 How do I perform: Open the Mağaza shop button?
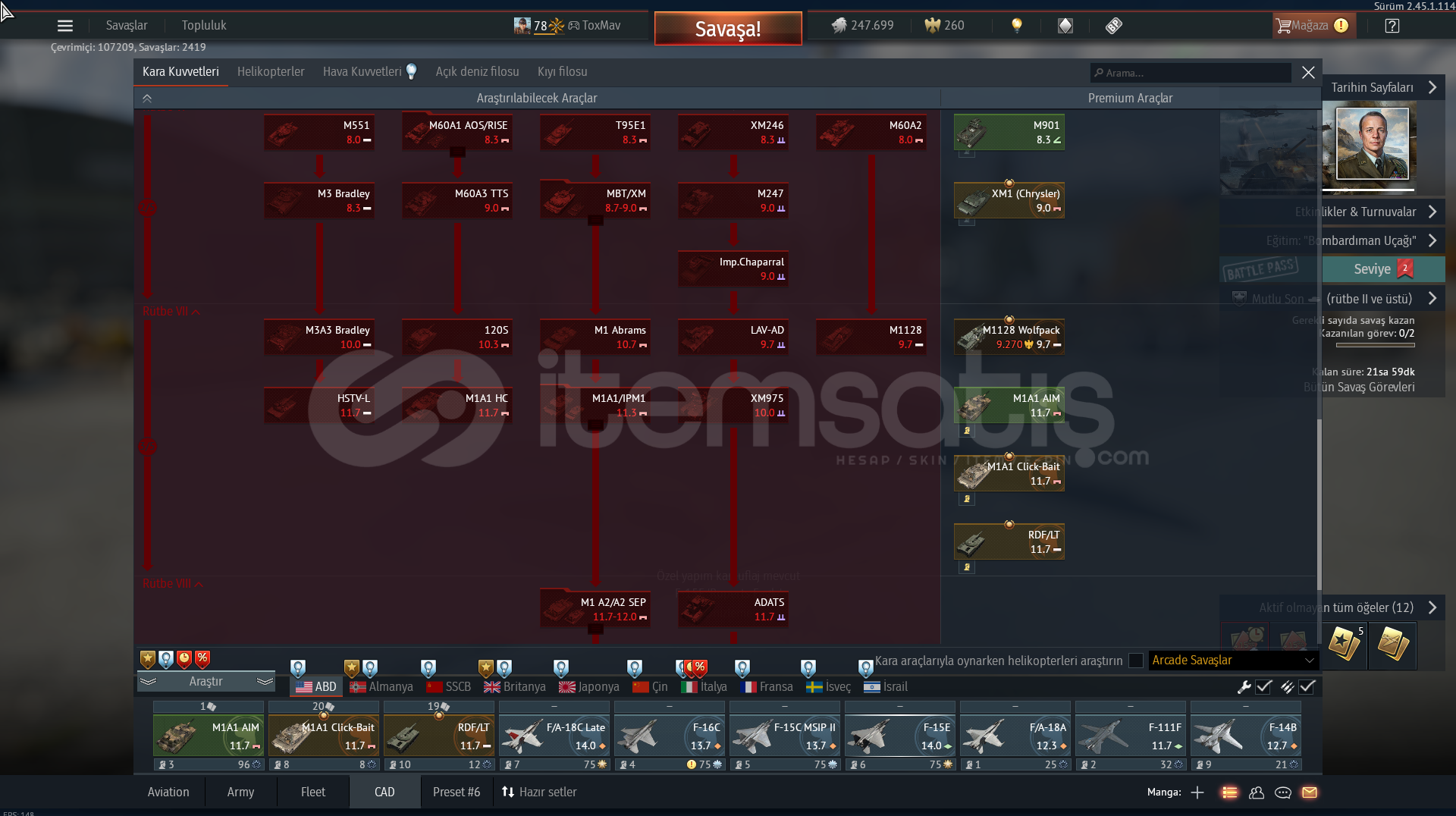pos(1313,26)
